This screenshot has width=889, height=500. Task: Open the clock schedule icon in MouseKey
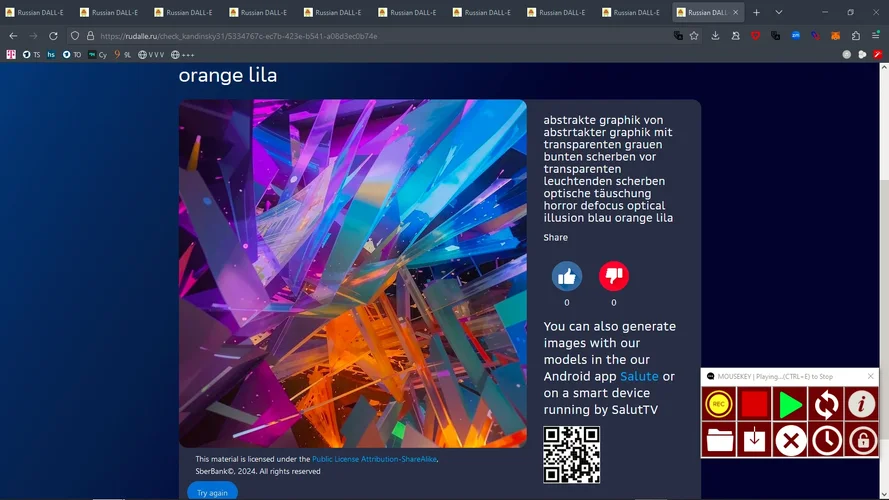826,440
